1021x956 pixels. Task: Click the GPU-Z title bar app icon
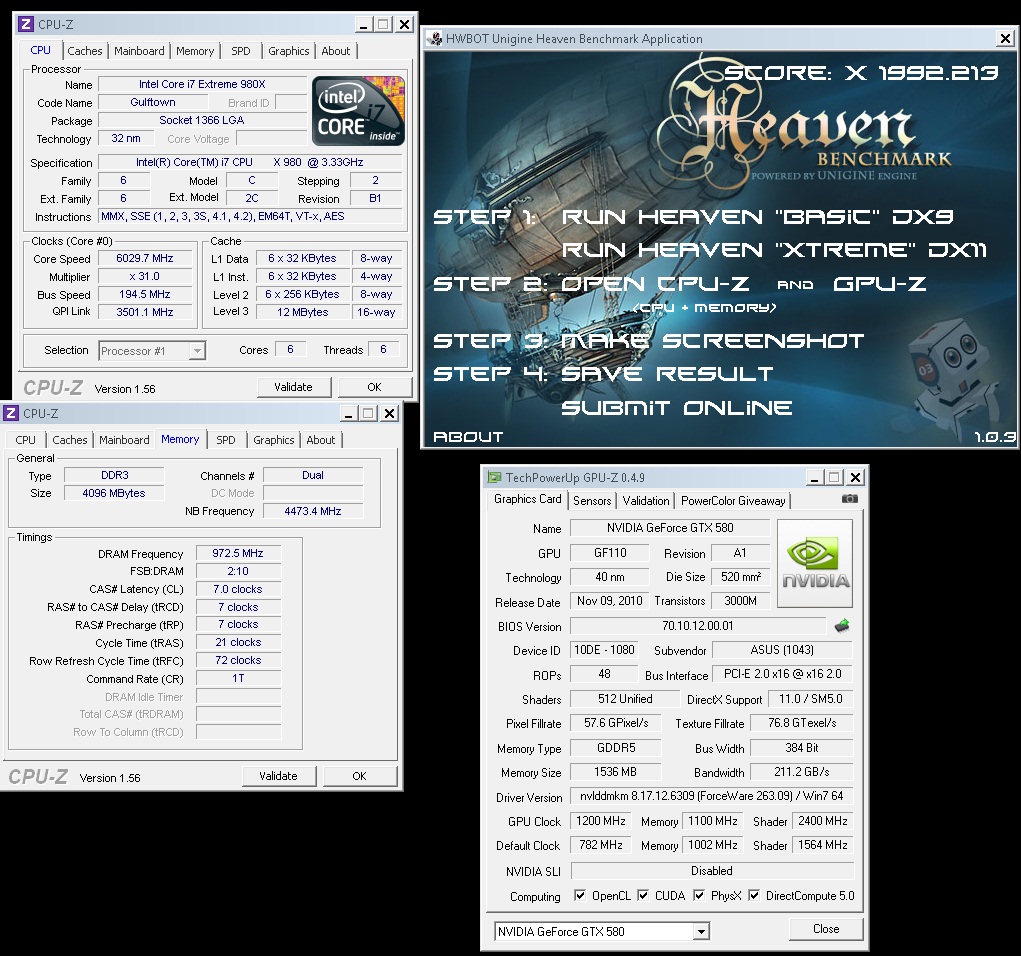pyautogui.click(x=494, y=478)
